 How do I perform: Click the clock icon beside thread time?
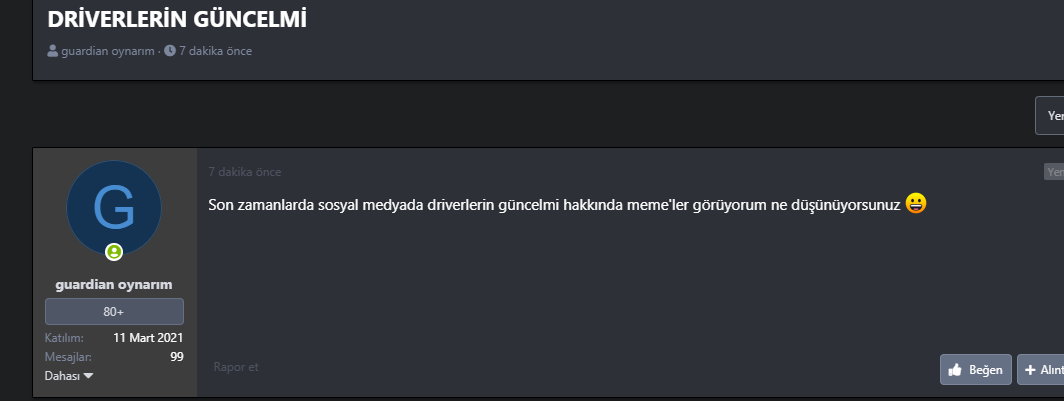click(170, 51)
